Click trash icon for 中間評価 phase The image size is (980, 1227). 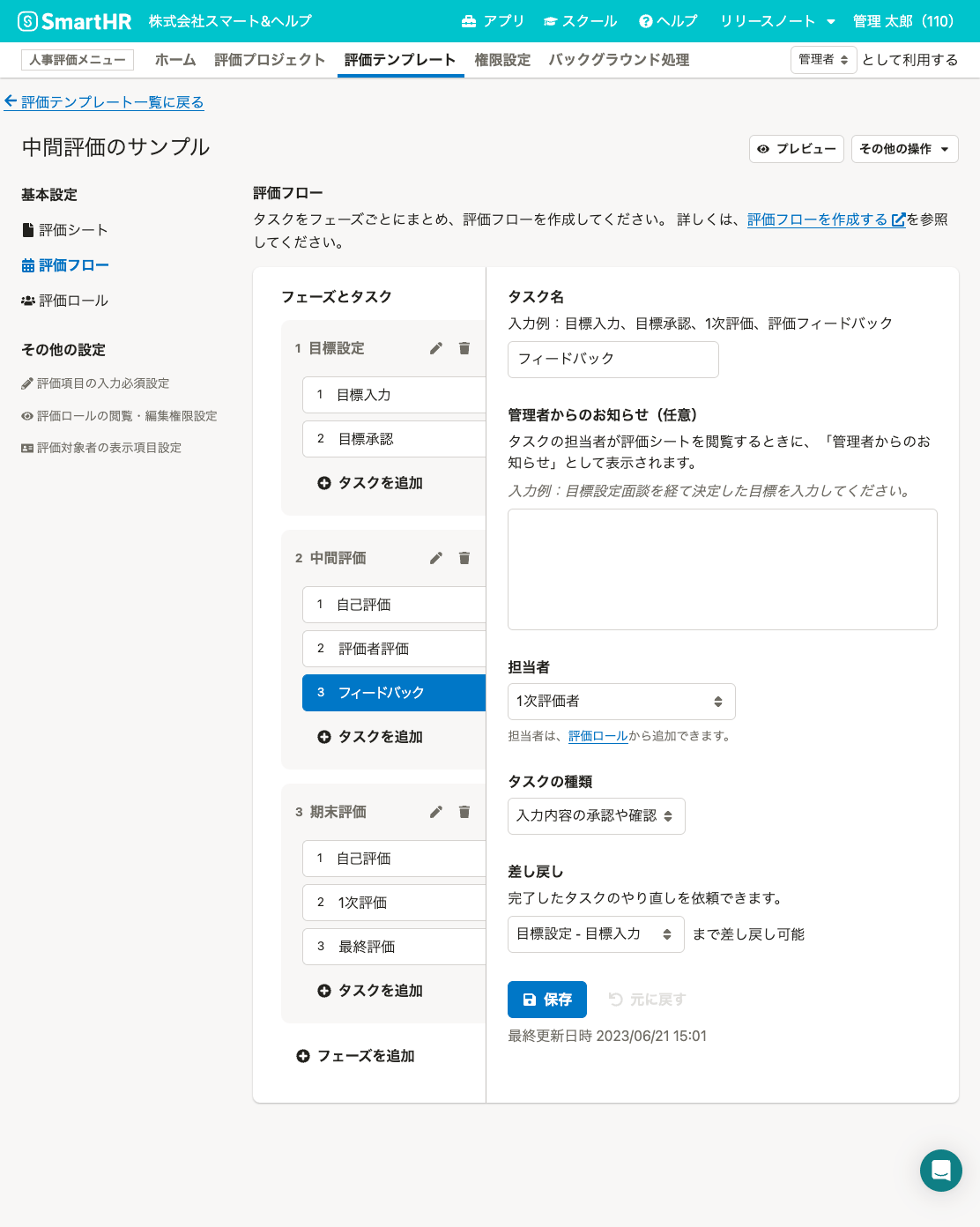click(464, 558)
